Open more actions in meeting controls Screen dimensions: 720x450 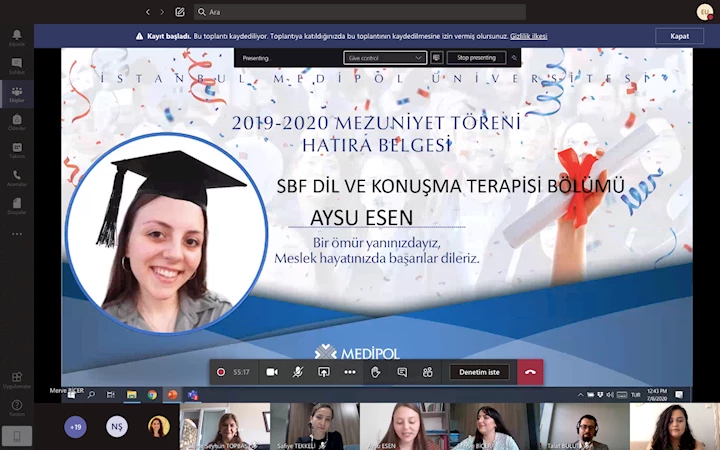click(x=350, y=372)
